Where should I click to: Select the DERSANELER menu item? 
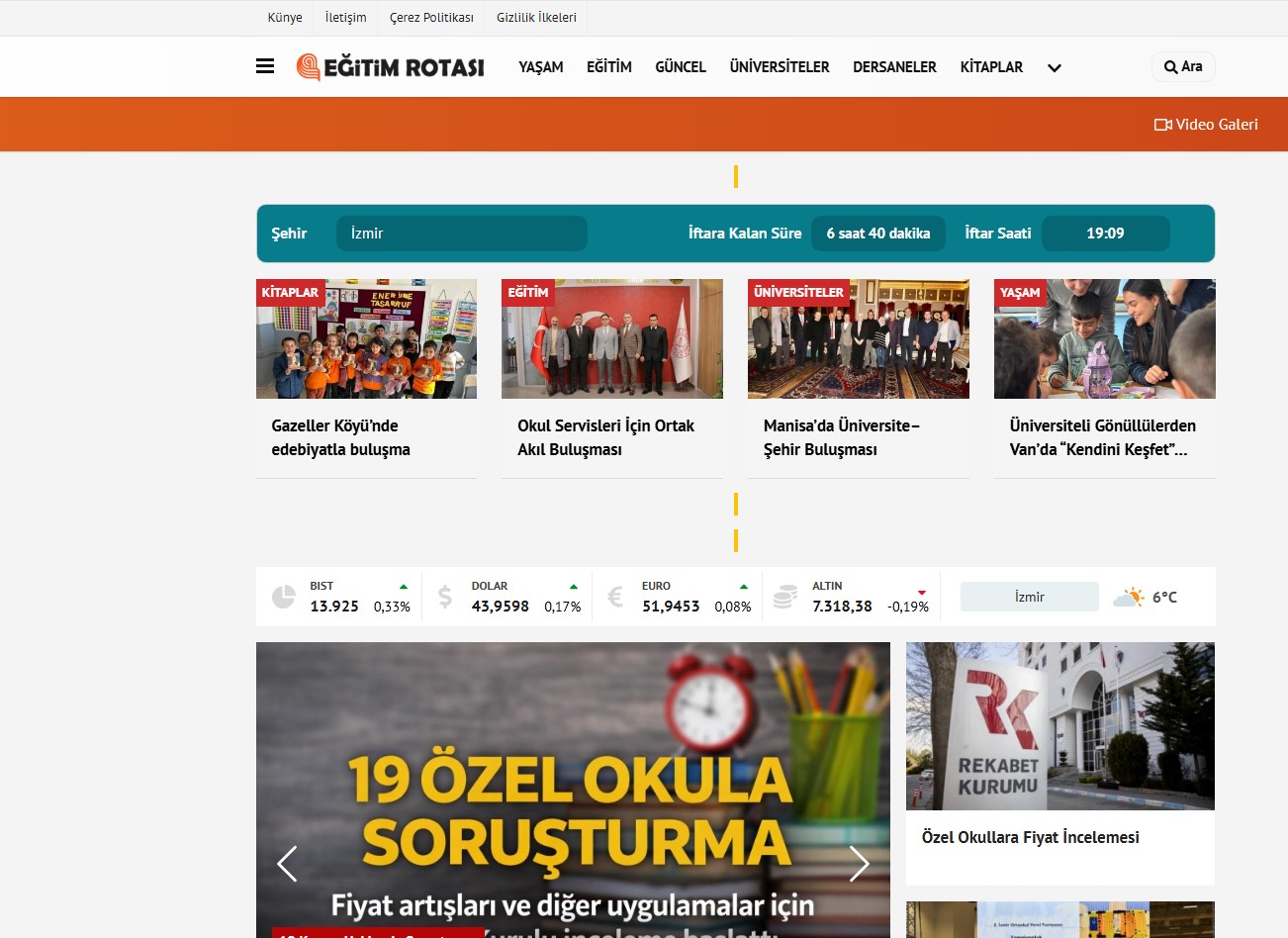tap(894, 67)
